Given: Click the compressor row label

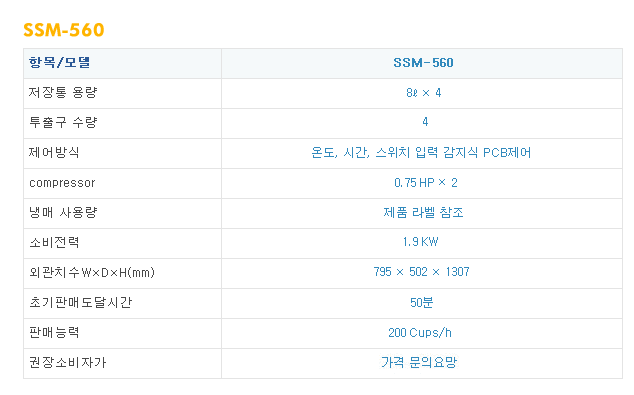Looking at the screenshot, I should point(62,183).
